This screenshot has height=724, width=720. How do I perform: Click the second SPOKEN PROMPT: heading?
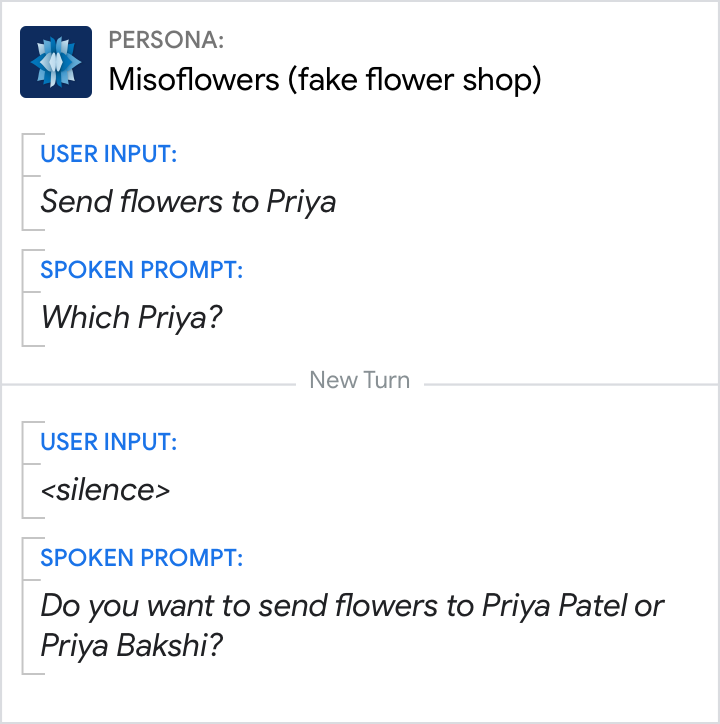(142, 557)
